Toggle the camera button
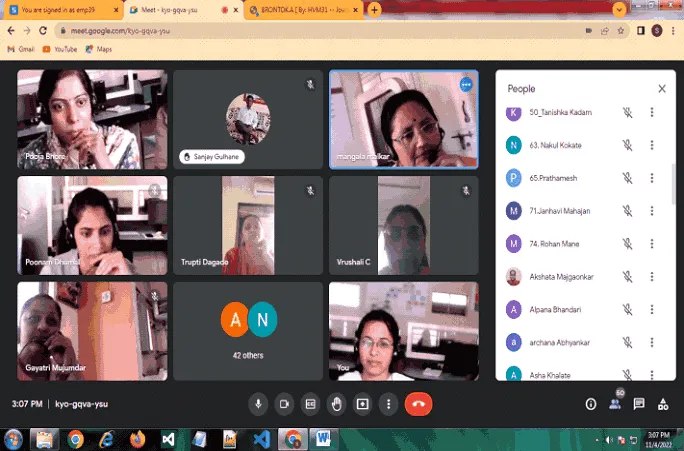This screenshot has width=684, height=451. 284,404
